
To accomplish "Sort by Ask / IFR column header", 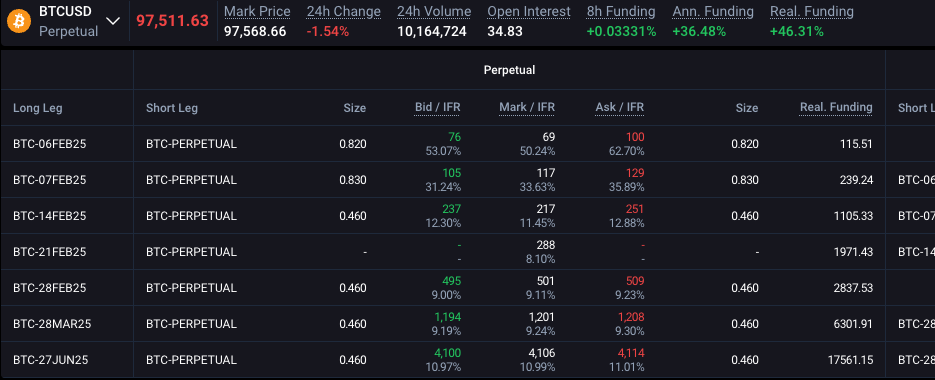I will pyautogui.click(x=620, y=107).
